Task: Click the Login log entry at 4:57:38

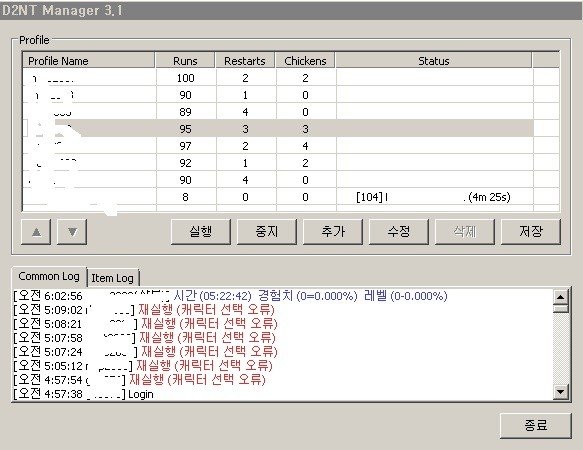Action: (83, 394)
